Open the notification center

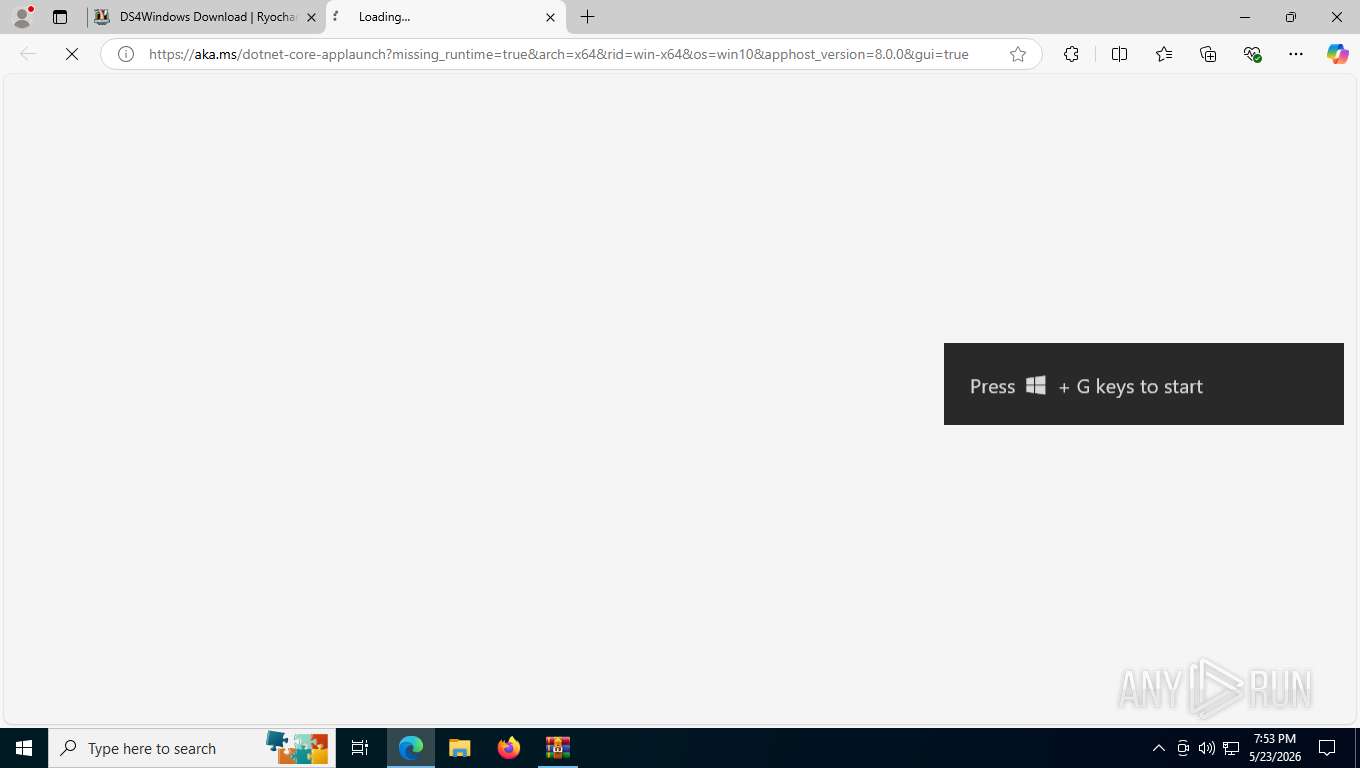click(x=1328, y=748)
